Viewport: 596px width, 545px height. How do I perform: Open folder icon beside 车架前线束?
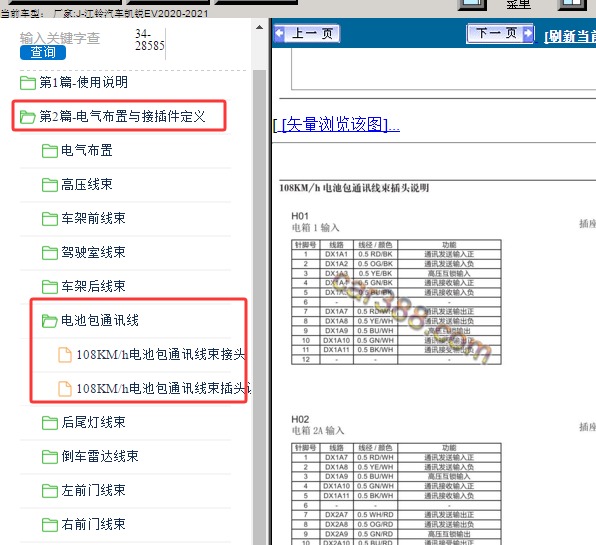[50, 219]
